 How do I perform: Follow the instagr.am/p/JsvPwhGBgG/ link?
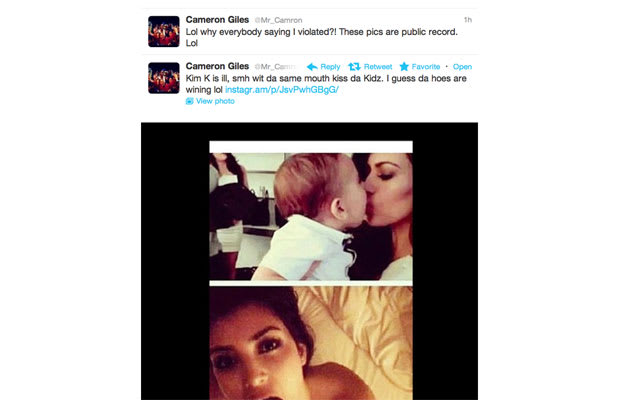[282, 90]
